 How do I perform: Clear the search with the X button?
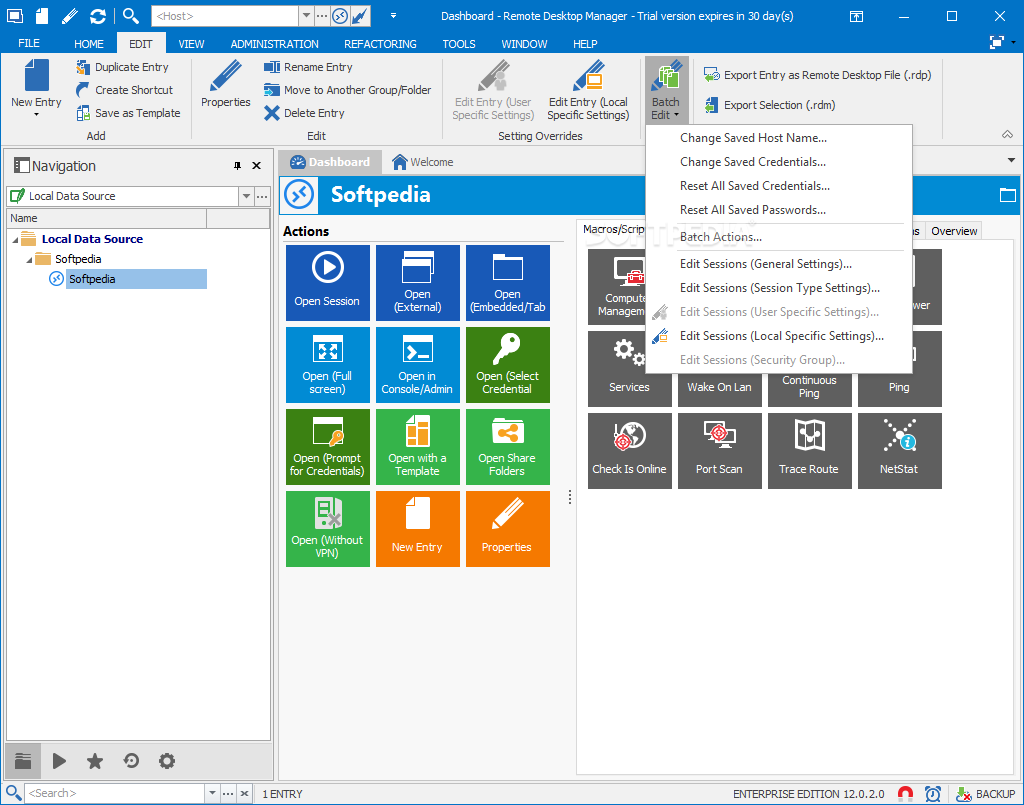pos(244,793)
